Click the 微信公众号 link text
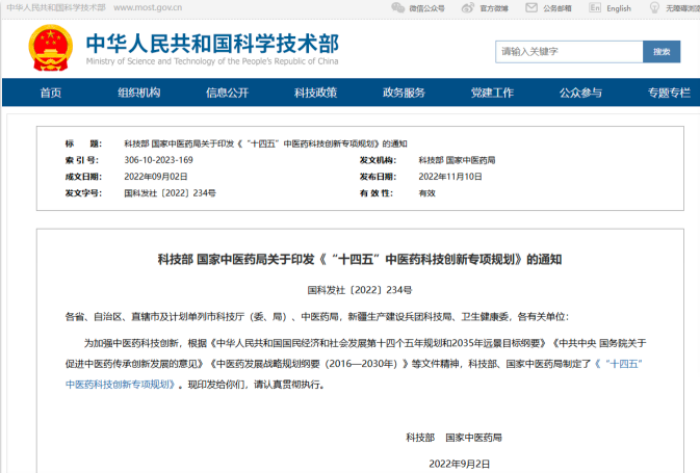The image size is (700, 473). (427, 8)
